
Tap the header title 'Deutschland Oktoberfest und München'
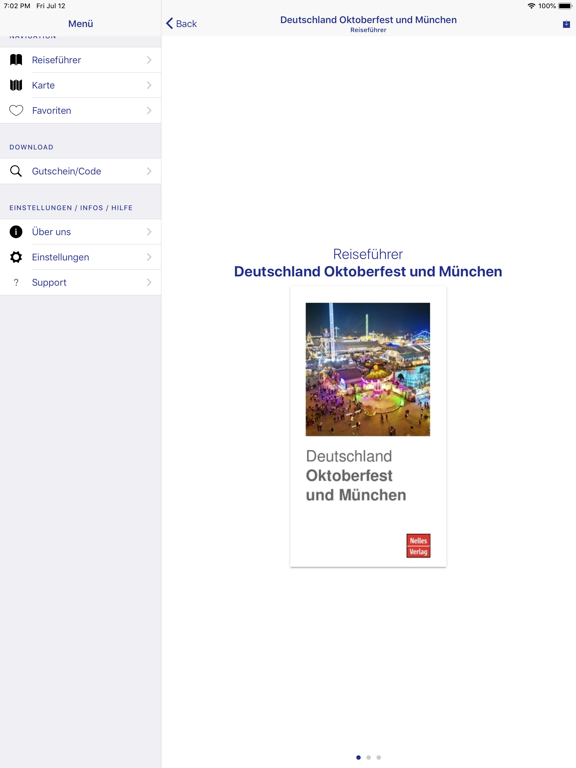(368, 20)
